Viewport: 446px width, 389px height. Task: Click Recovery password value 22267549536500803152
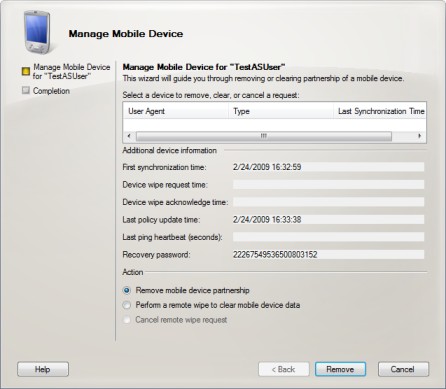328,255
